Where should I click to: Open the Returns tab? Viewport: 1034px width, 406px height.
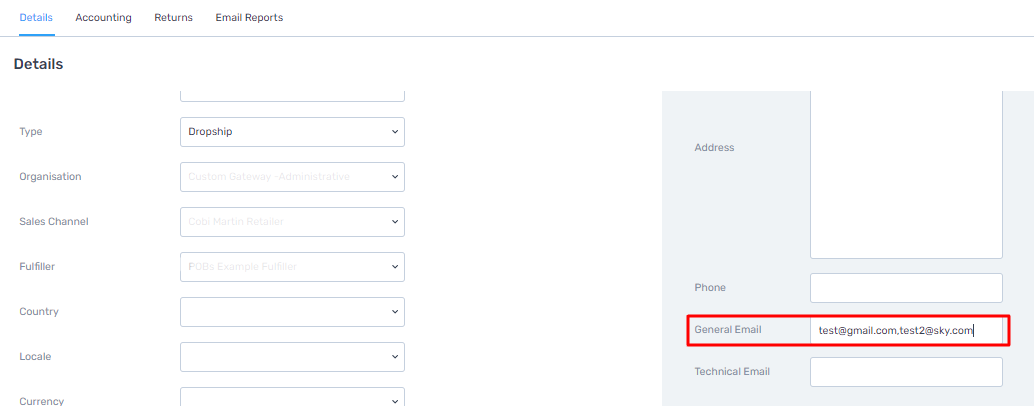173,18
